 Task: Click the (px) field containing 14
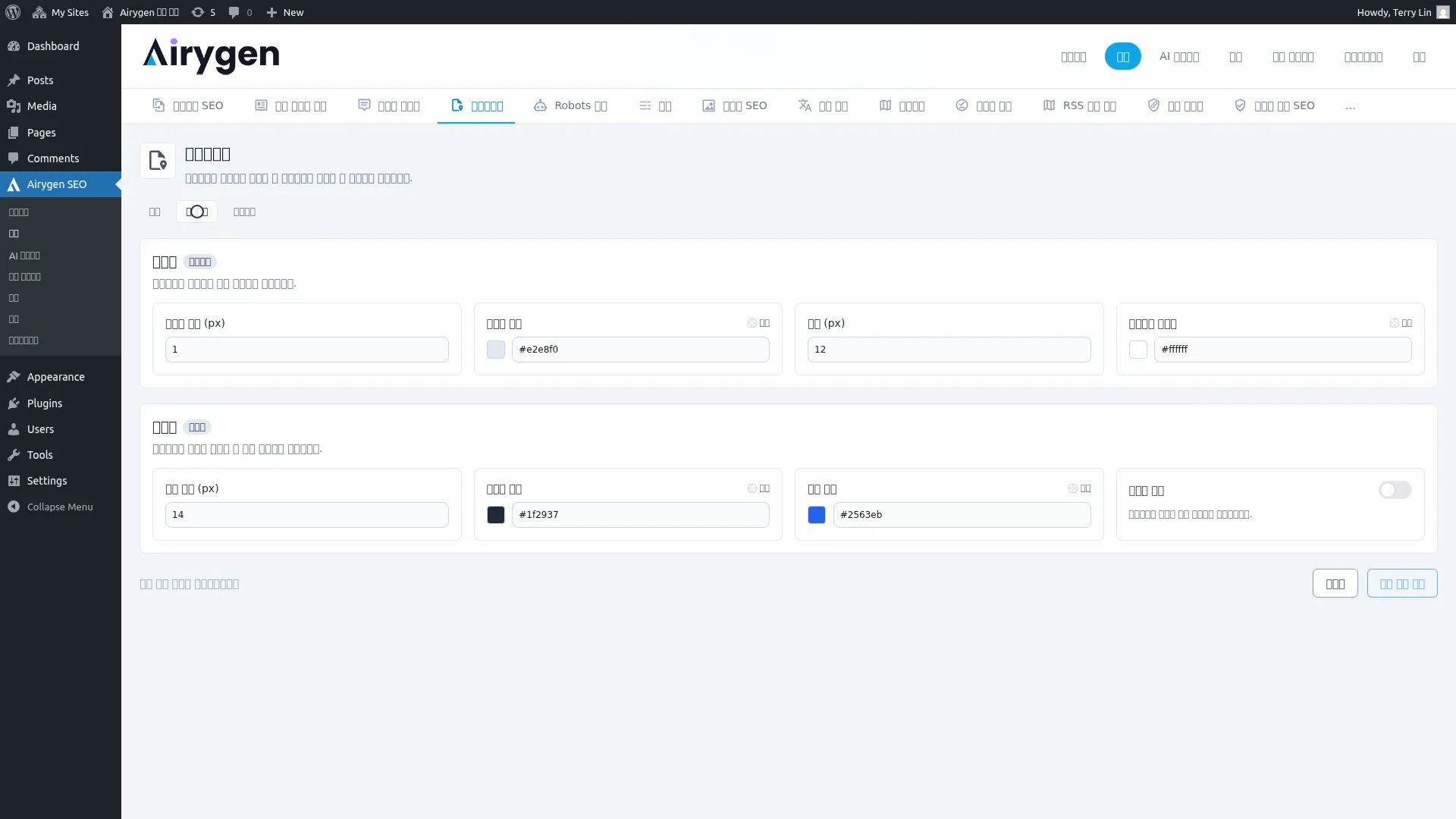point(307,515)
